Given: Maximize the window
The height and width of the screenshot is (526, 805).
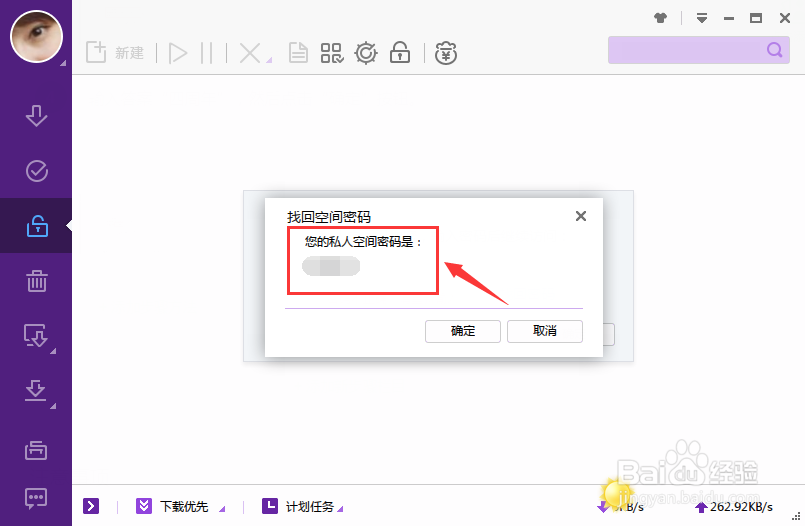Looking at the screenshot, I should (x=756, y=18).
